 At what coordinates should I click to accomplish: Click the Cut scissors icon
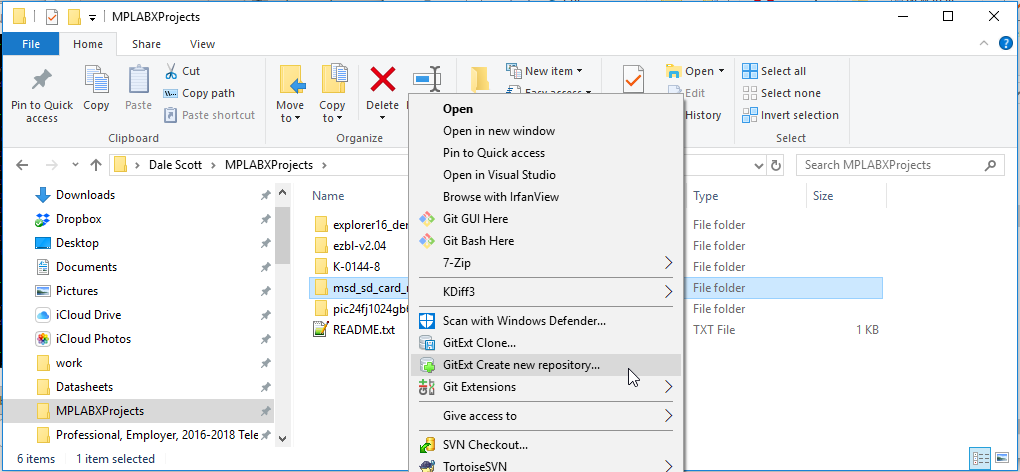171,71
